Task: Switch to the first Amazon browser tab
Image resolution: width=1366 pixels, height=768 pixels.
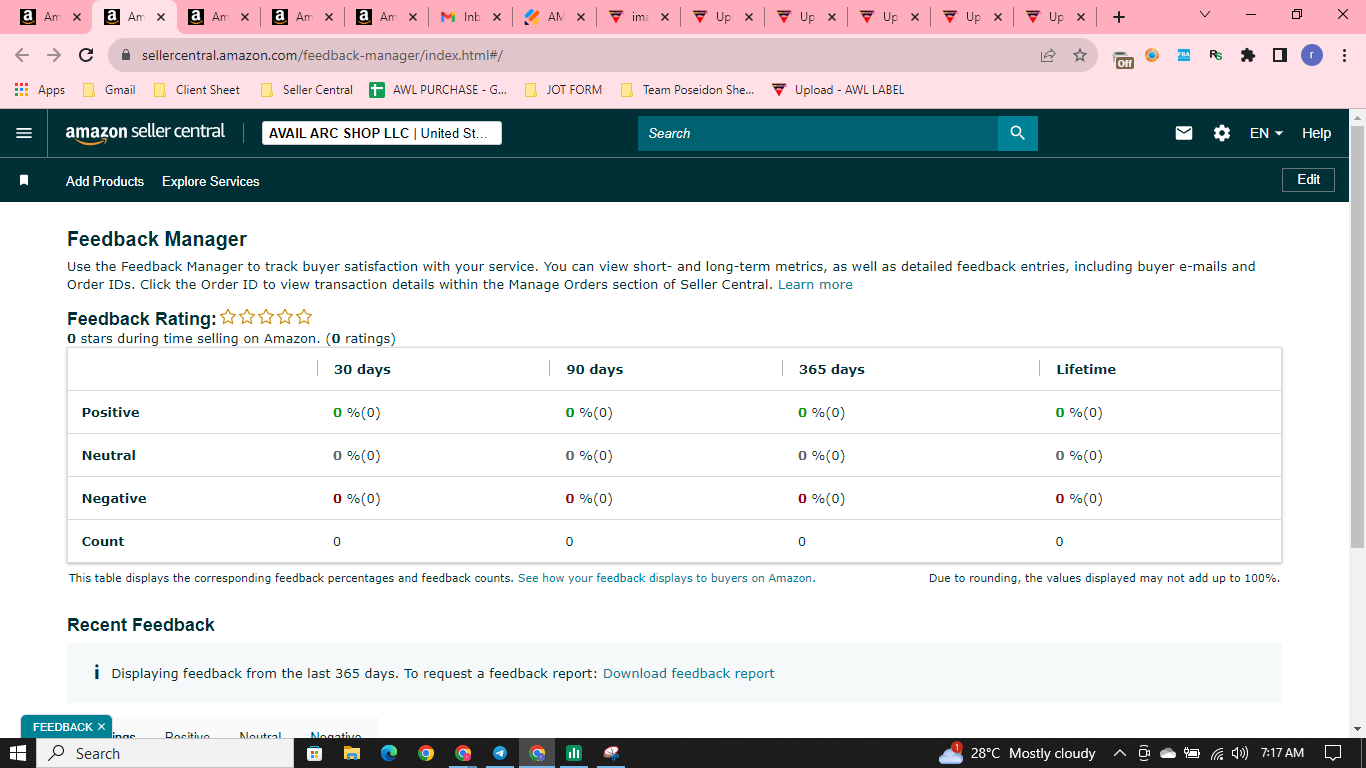Action: [50, 17]
